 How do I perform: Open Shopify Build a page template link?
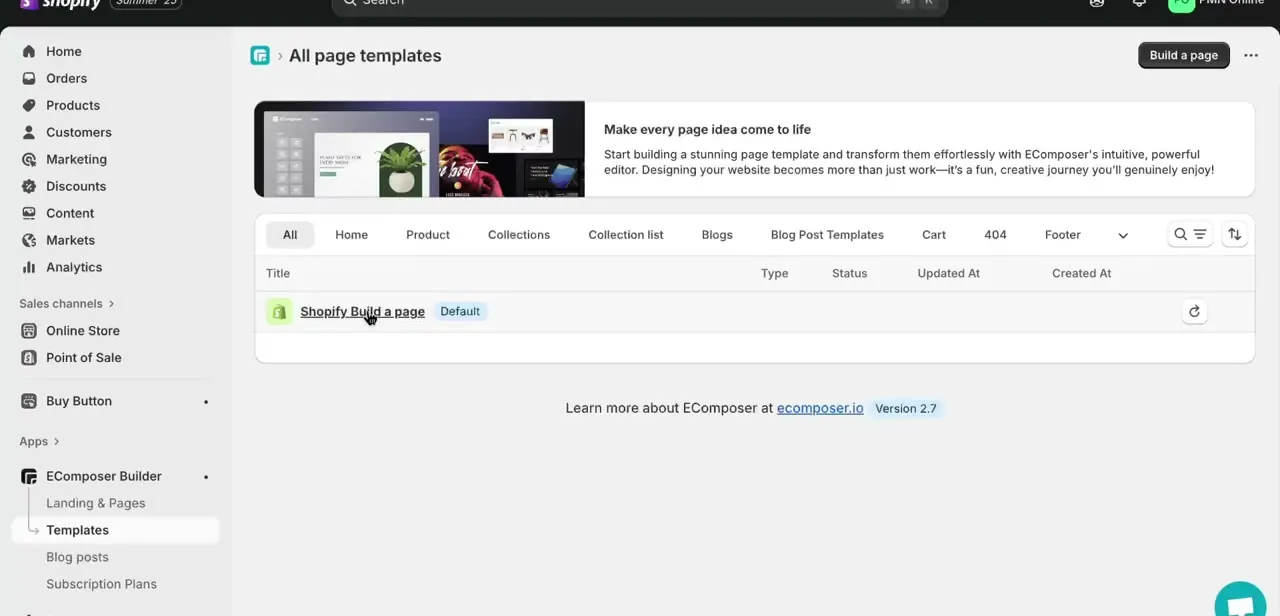tap(362, 311)
